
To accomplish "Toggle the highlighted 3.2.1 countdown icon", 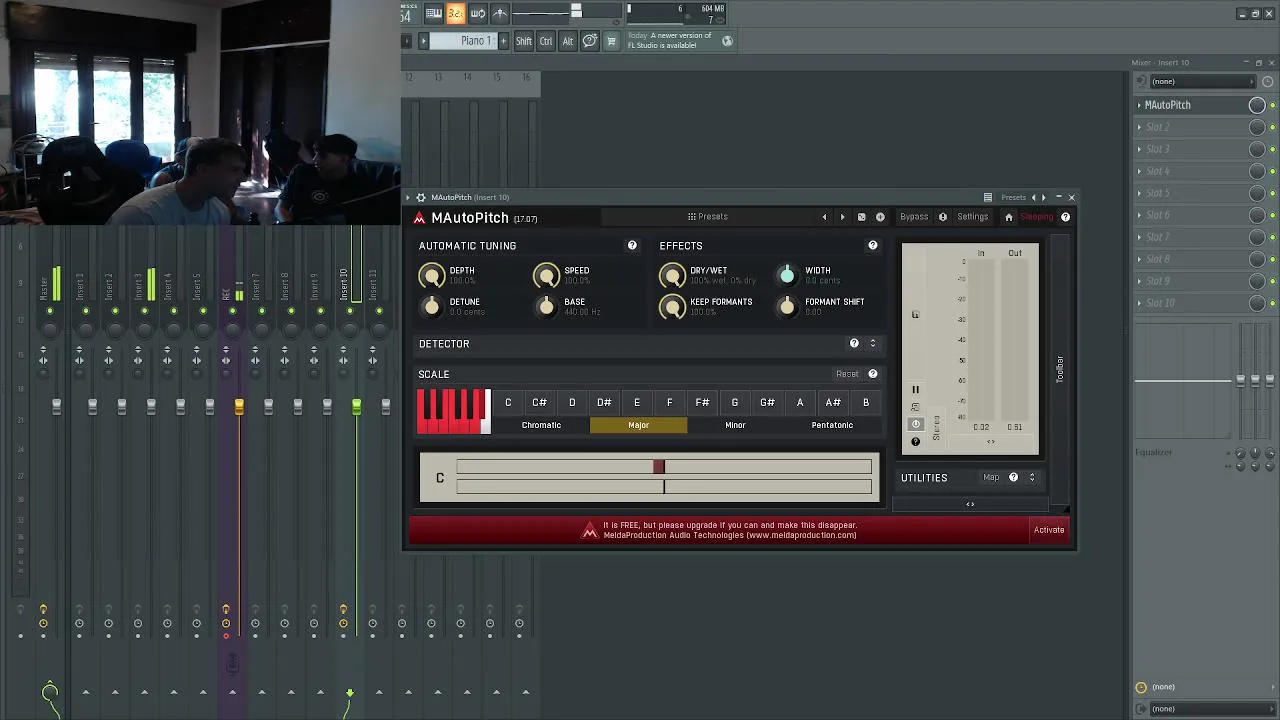I will [x=455, y=13].
